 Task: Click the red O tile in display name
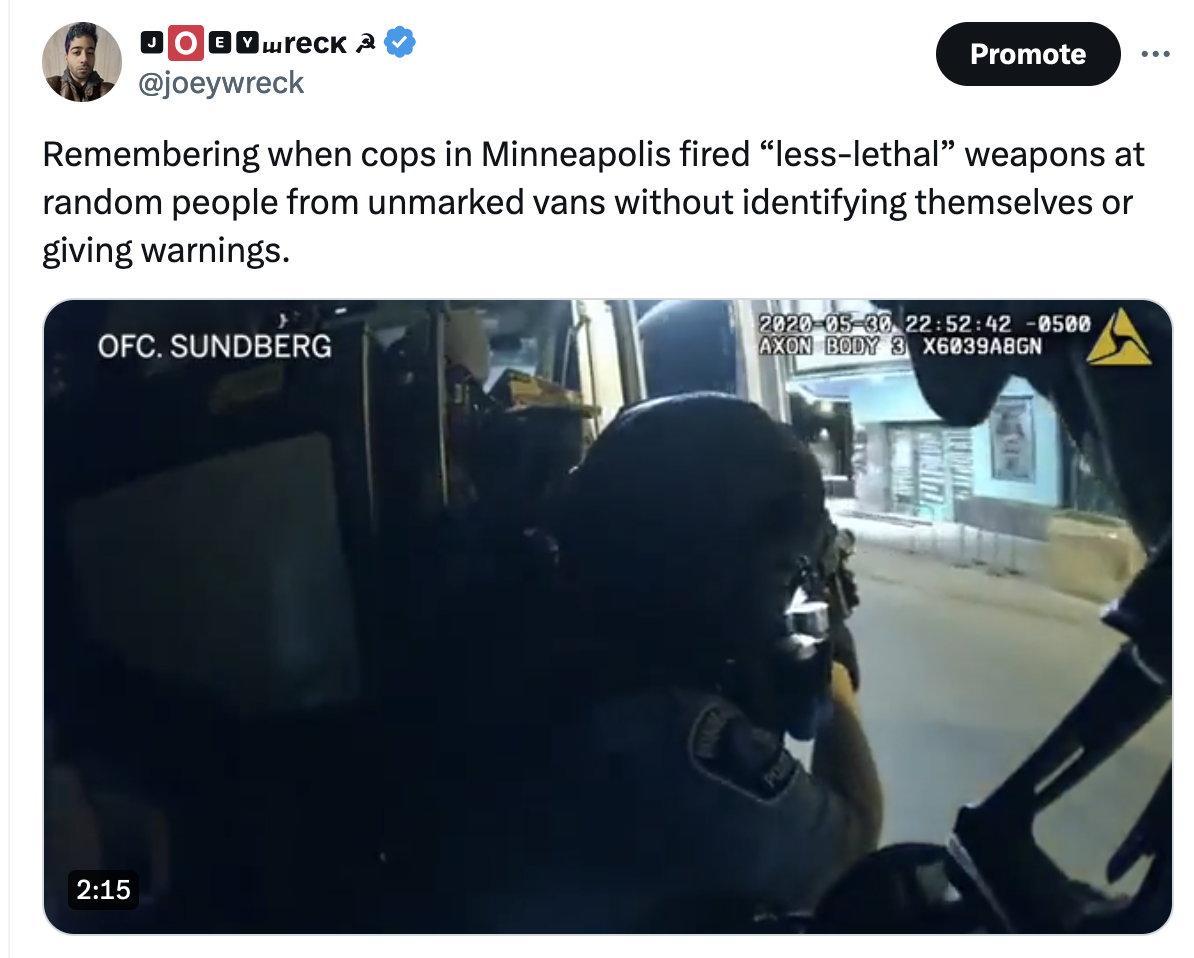click(185, 43)
